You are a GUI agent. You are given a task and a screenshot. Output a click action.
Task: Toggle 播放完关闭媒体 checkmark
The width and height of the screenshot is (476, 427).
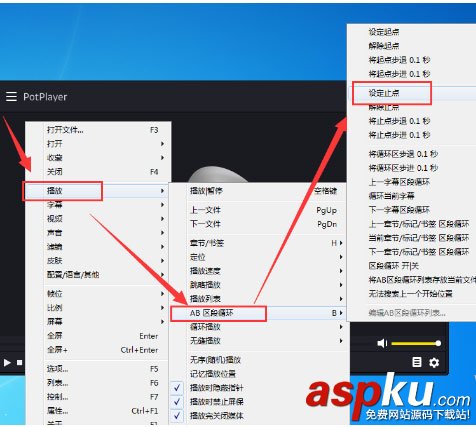pyautogui.click(x=177, y=416)
